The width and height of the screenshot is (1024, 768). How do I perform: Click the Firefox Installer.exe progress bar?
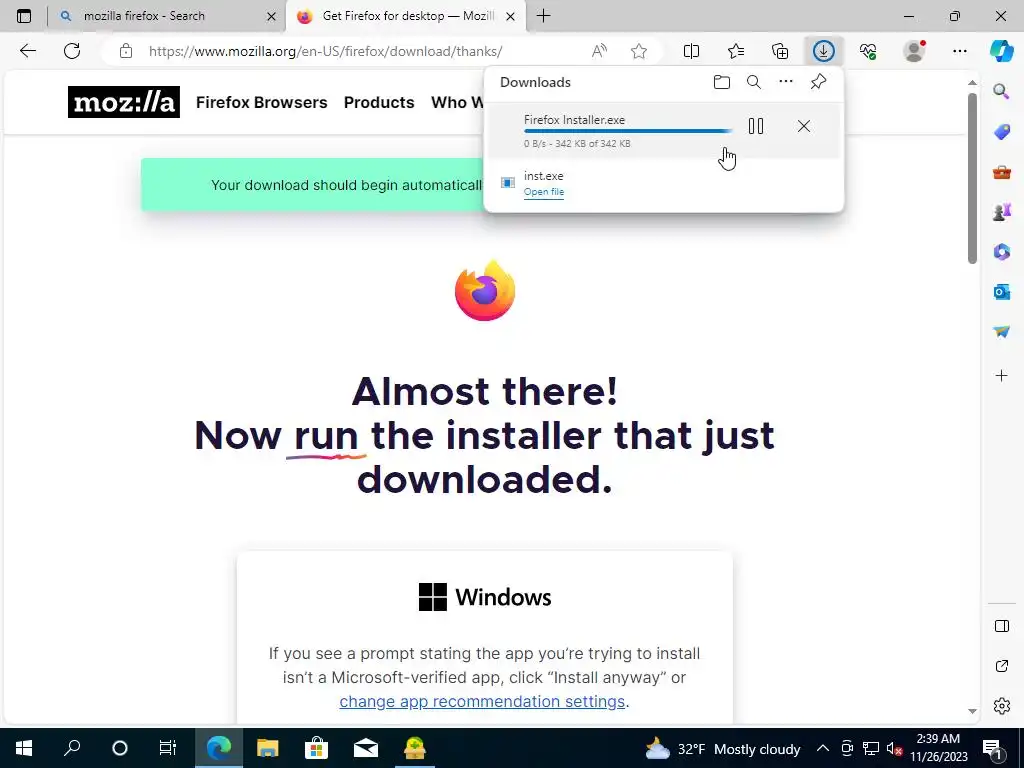point(628,131)
